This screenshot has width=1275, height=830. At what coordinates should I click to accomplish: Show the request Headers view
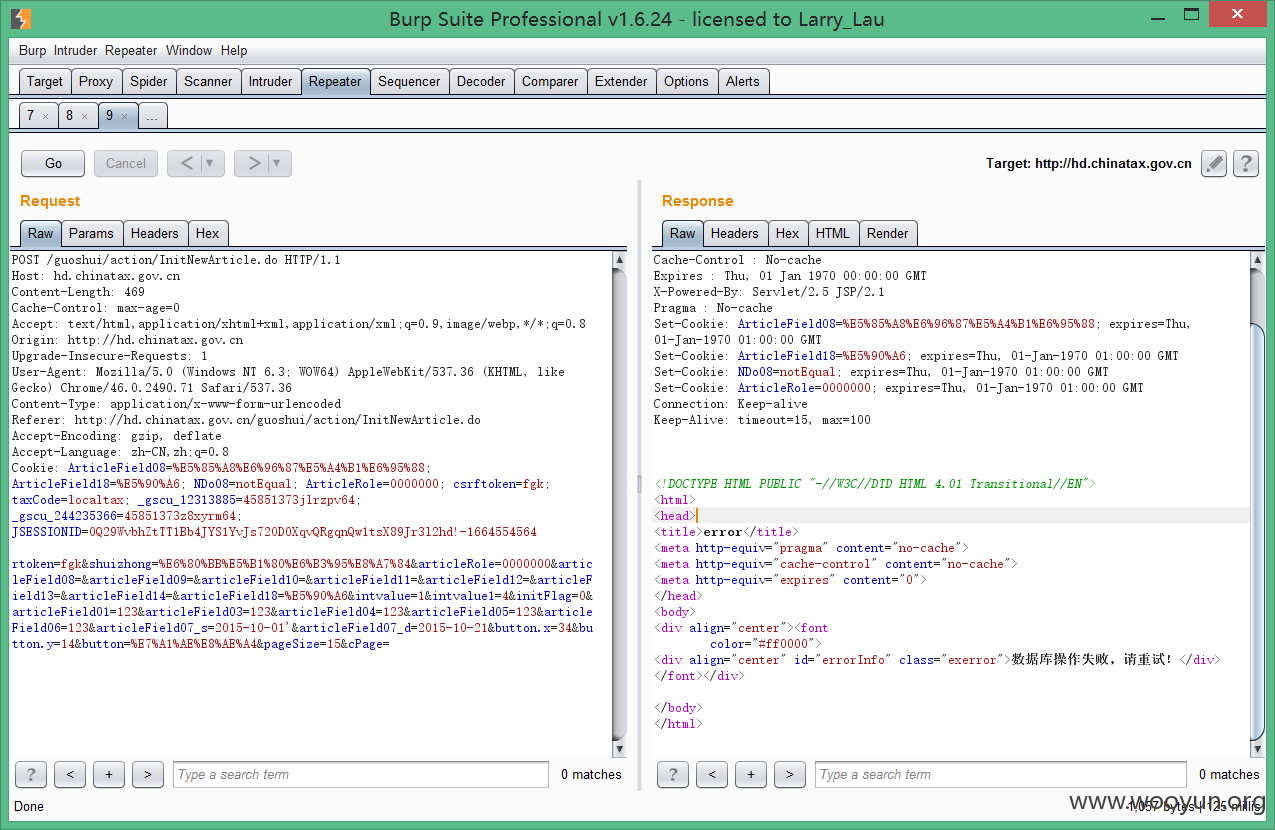click(155, 233)
